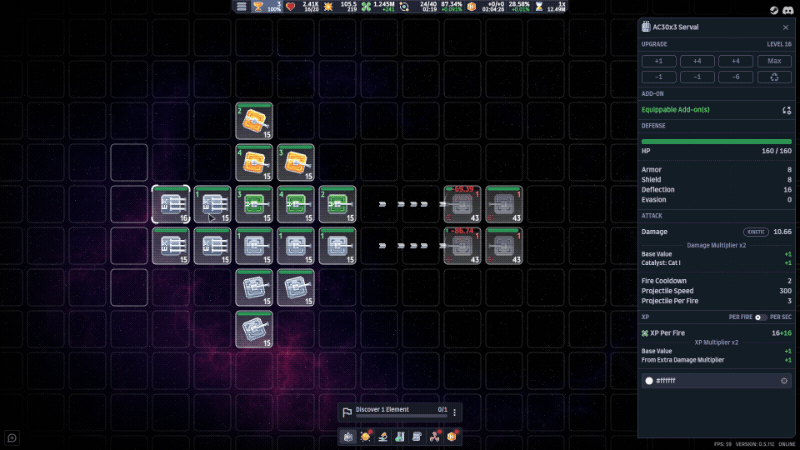The image size is (800, 450).
Task: Open the molecule elements tab
Action: pos(434,437)
